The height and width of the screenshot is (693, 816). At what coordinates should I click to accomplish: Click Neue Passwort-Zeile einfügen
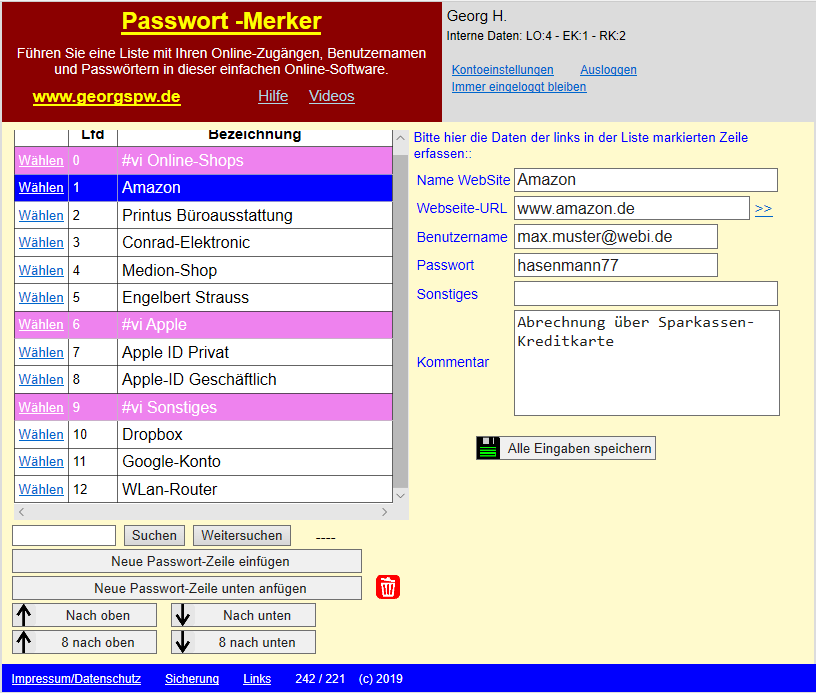(x=186, y=561)
